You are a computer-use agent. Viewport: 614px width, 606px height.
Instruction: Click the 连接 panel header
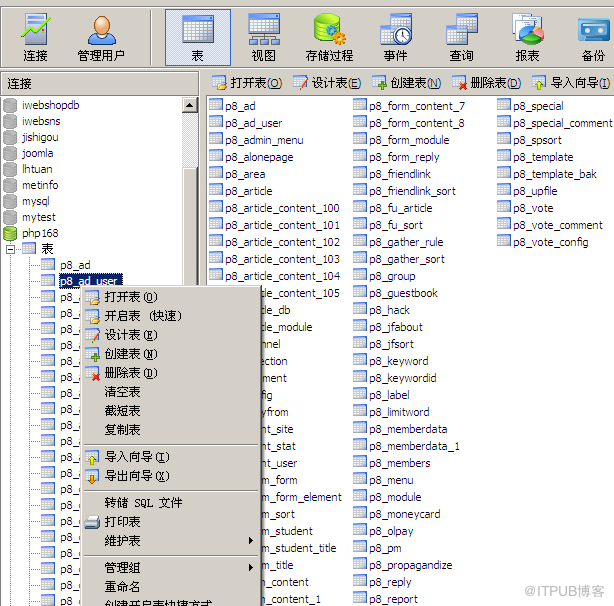(100, 83)
